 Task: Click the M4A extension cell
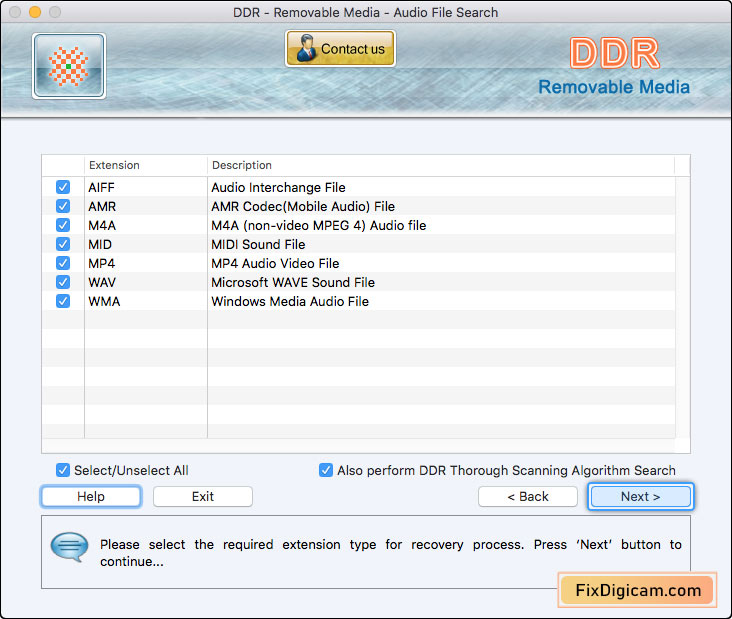146,225
